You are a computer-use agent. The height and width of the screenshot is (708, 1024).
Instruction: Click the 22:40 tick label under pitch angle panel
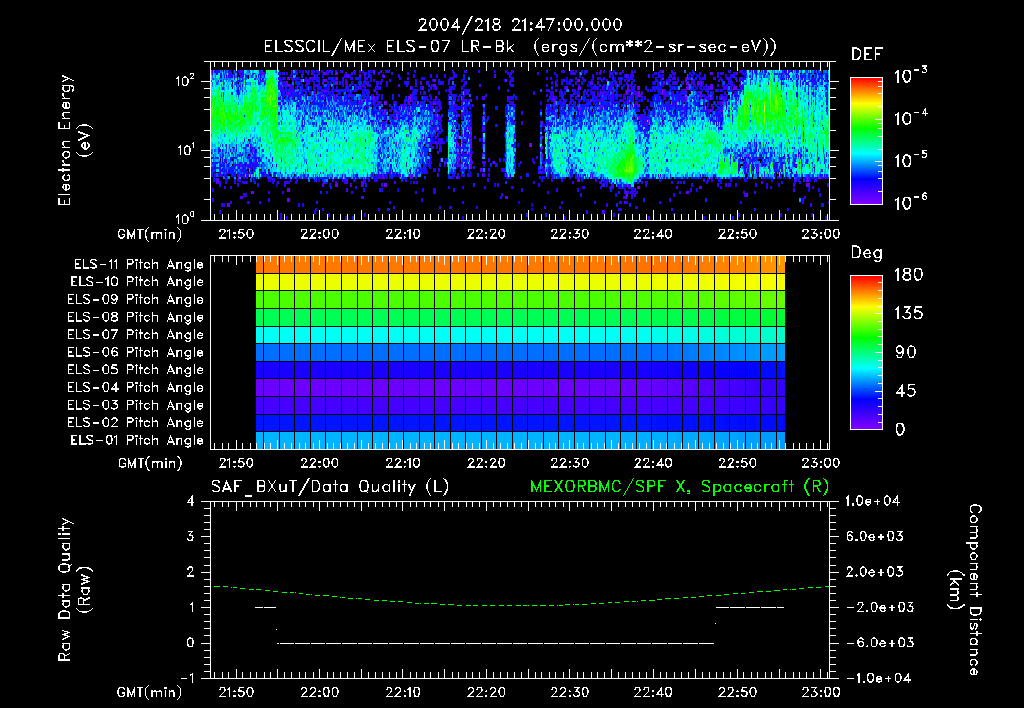click(x=653, y=464)
